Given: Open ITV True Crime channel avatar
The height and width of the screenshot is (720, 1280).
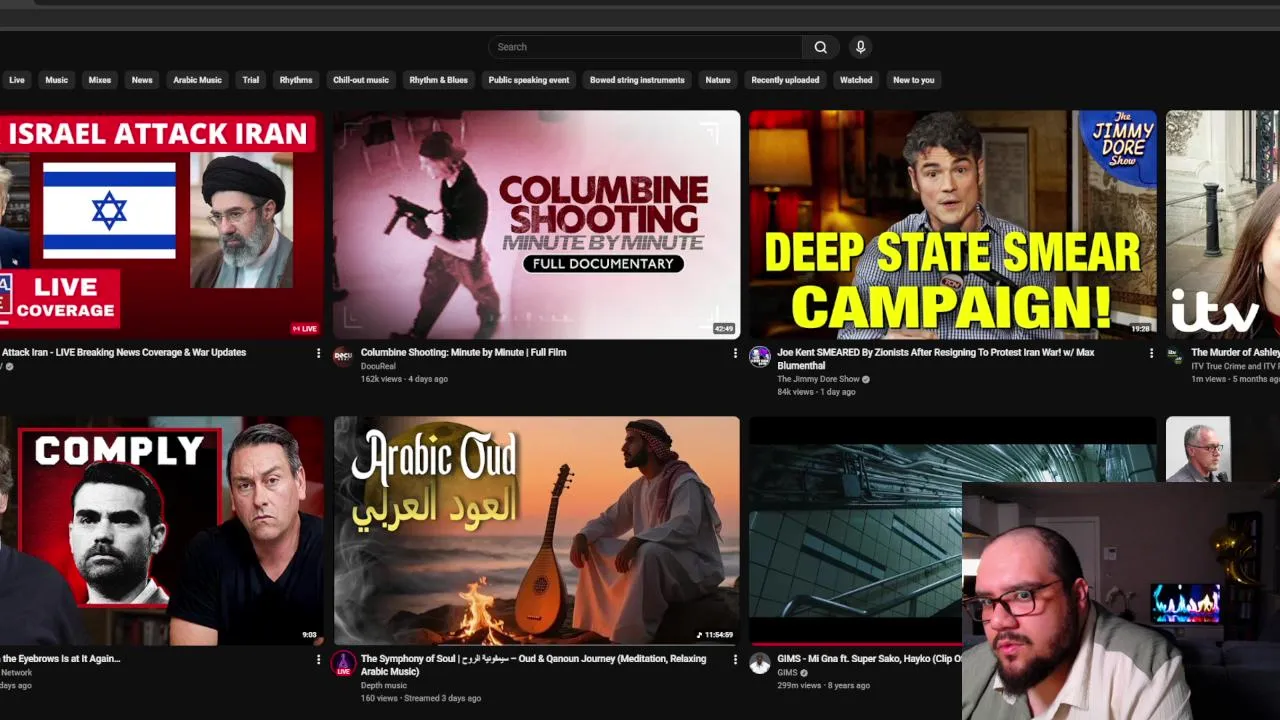Looking at the screenshot, I should coord(1175,357).
